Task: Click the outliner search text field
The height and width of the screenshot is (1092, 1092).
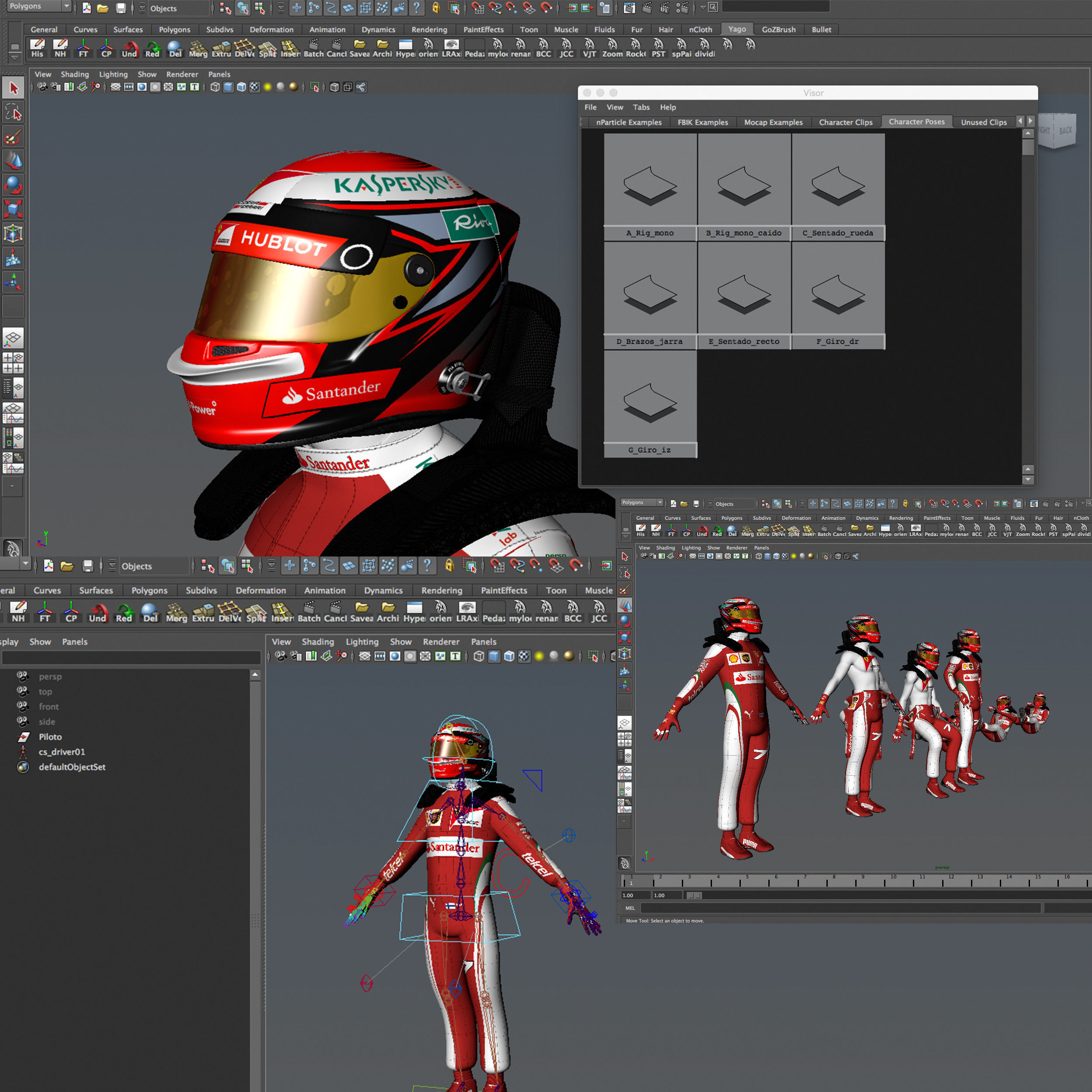Action: (x=131, y=657)
